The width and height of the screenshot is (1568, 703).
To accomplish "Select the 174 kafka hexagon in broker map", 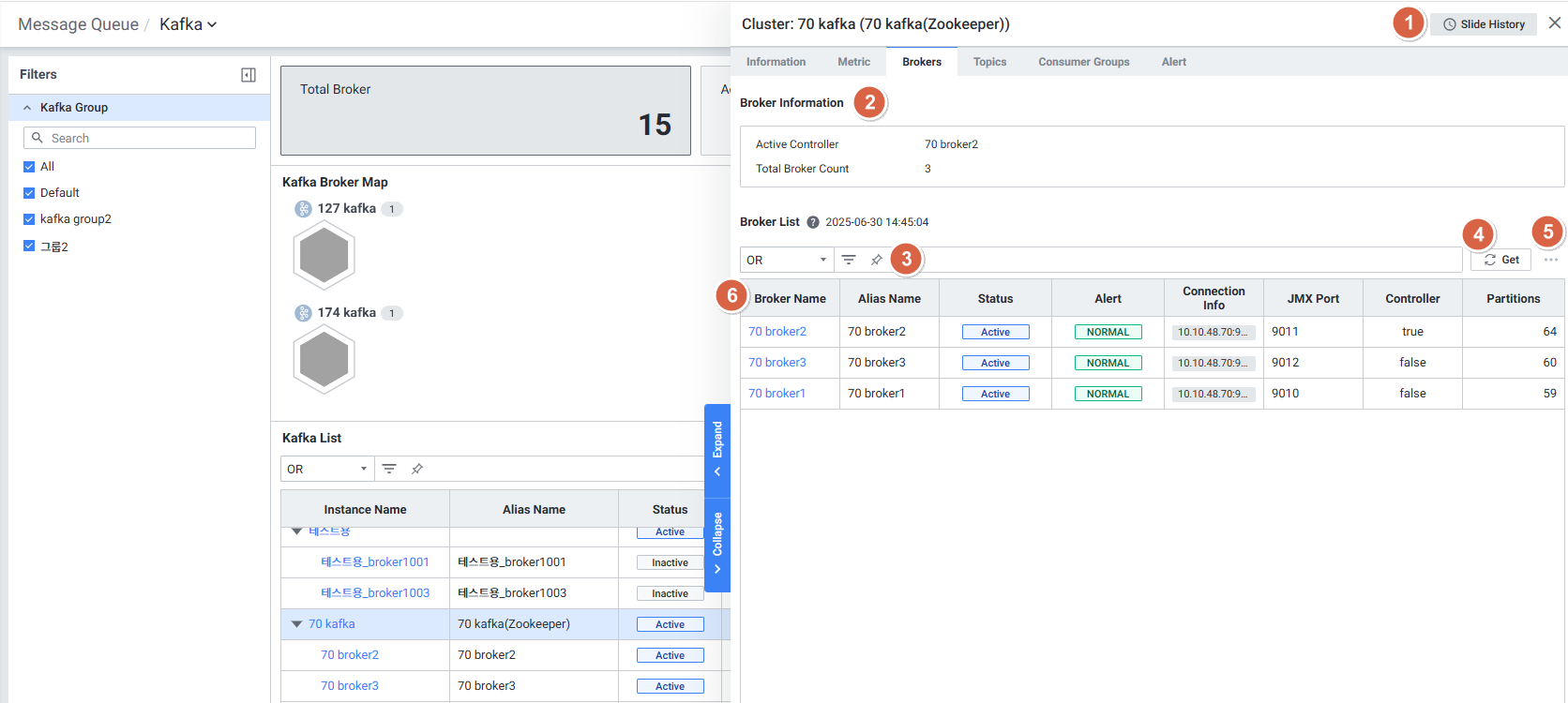I will pyautogui.click(x=324, y=359).
